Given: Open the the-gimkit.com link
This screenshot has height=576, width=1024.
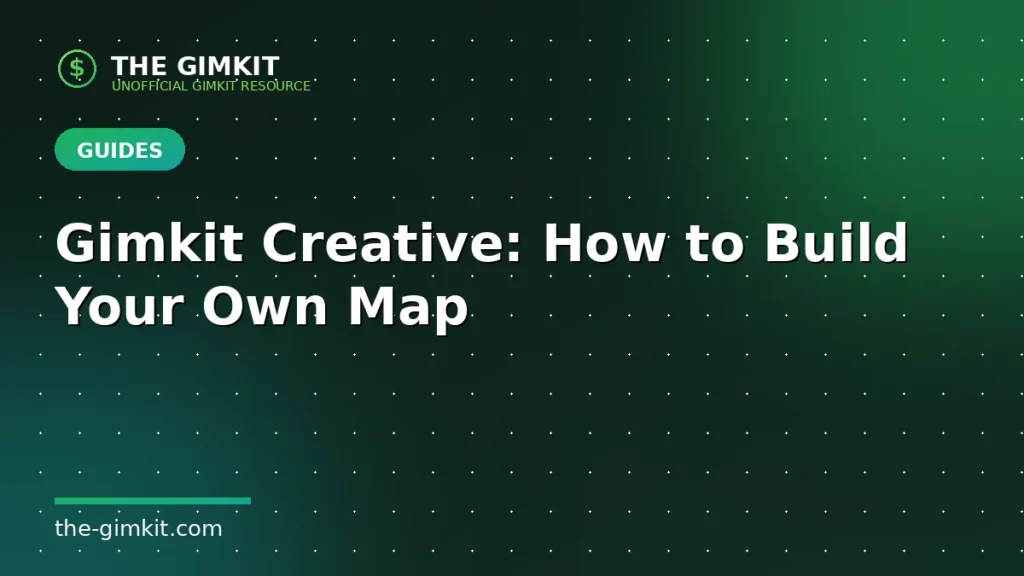Looking at the screenshot, I should [x=138, y=528].
